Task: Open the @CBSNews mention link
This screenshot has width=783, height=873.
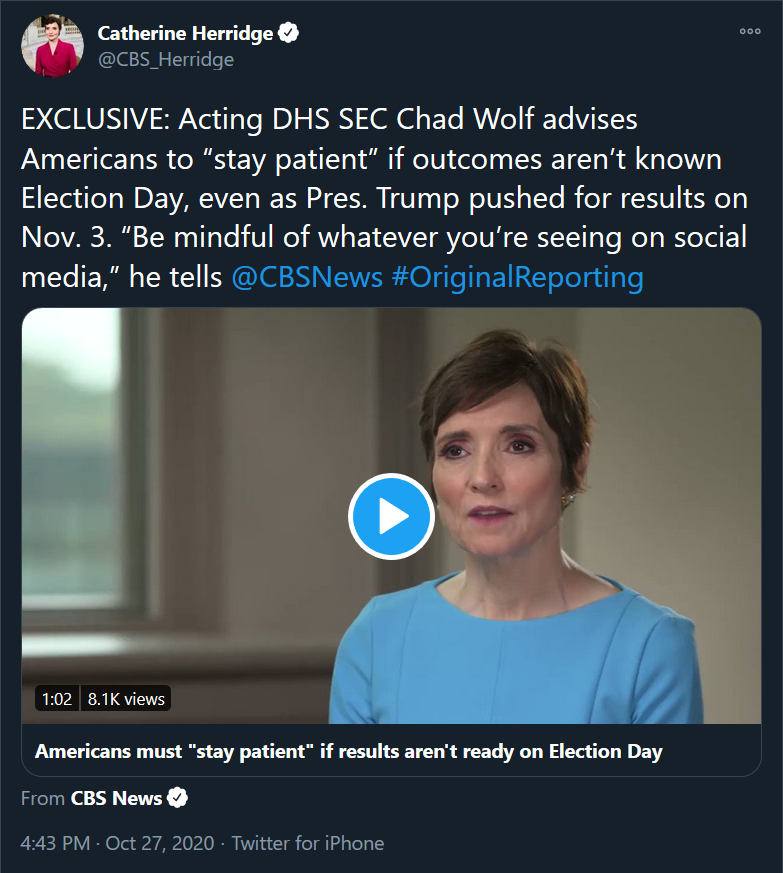Action: (307, 277)
